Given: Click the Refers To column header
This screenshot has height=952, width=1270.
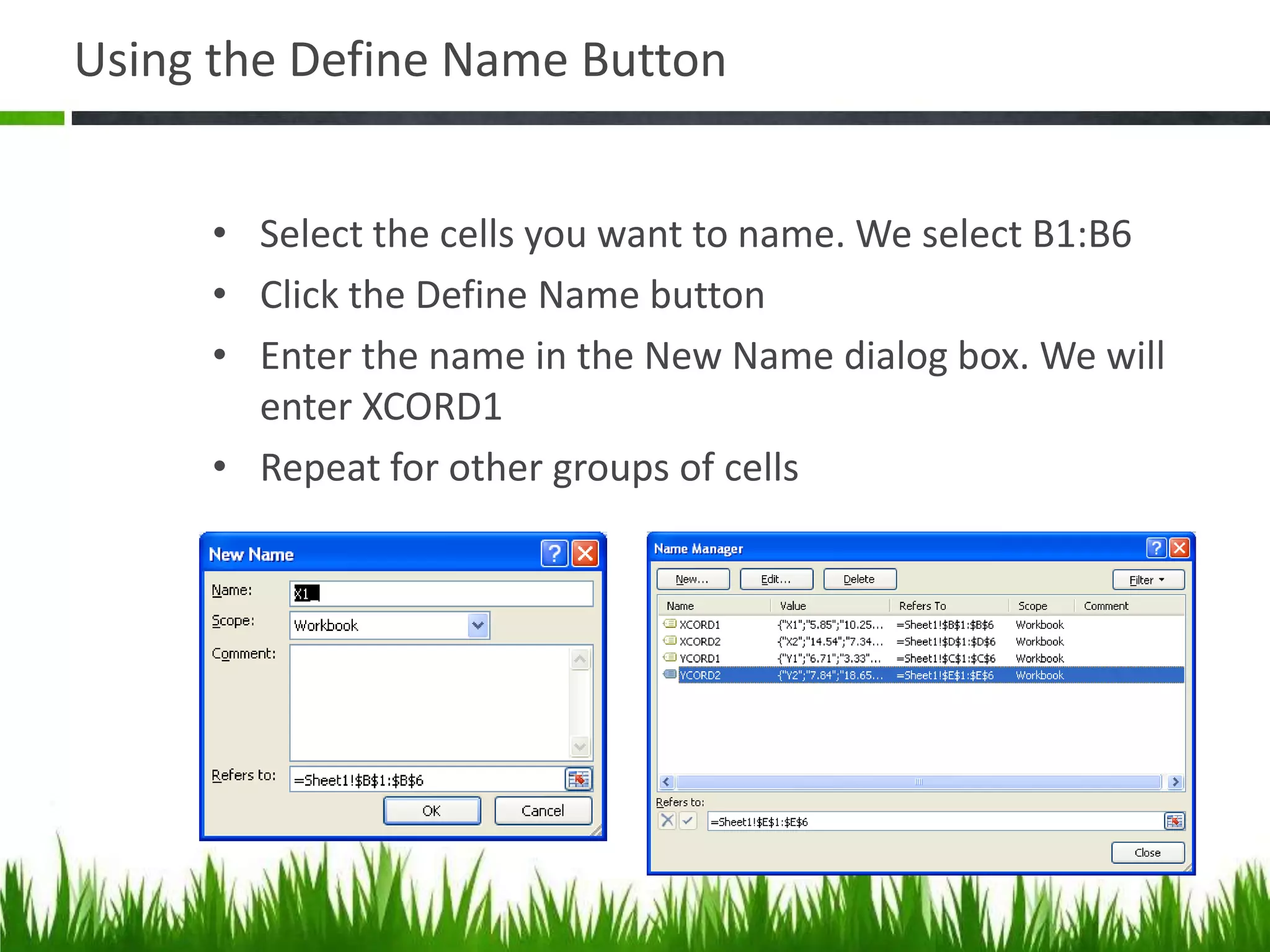Looking at the screenshot, I should click(x=922, y=606).
